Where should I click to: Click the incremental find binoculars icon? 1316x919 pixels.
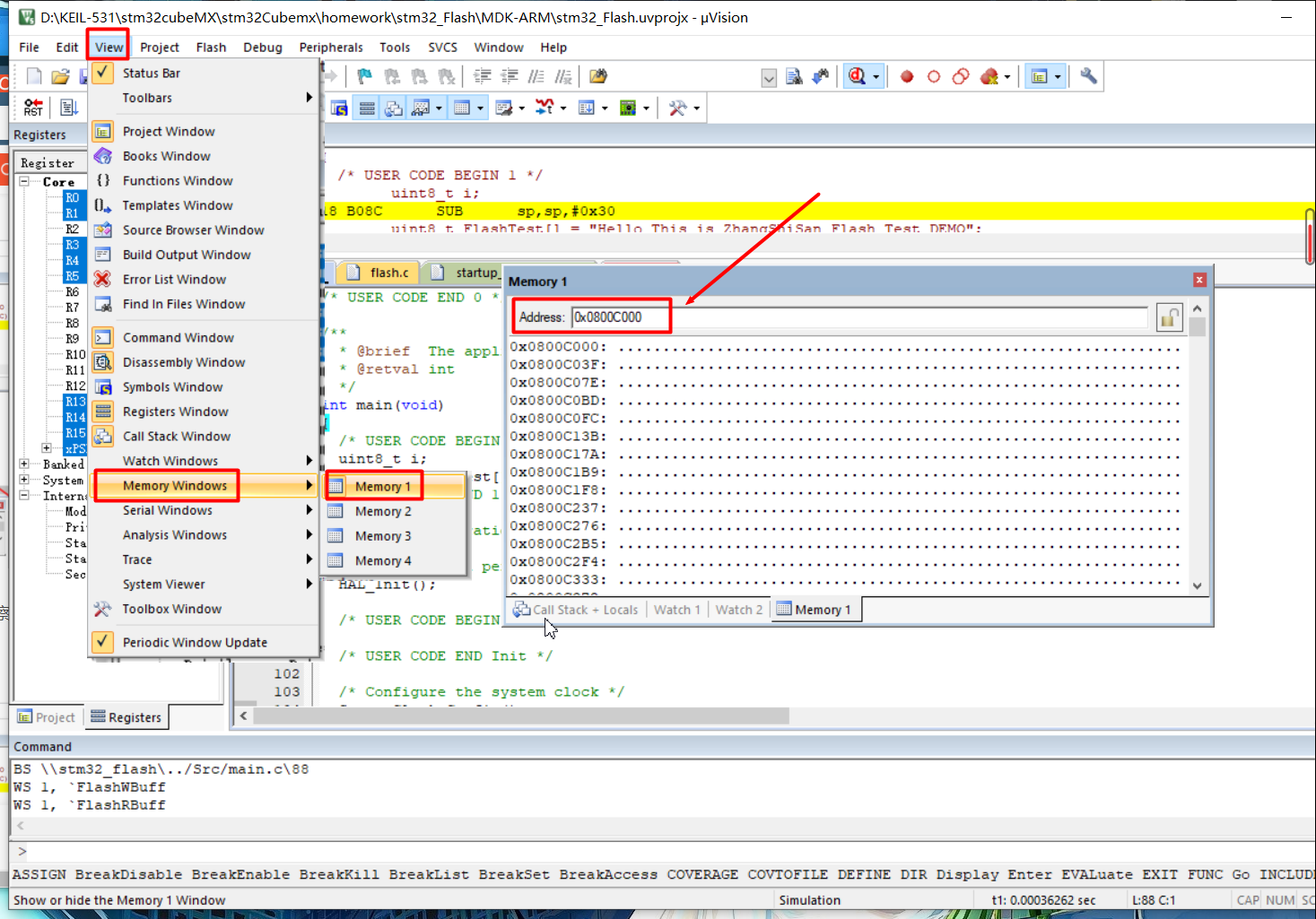[x=821, y=76]
